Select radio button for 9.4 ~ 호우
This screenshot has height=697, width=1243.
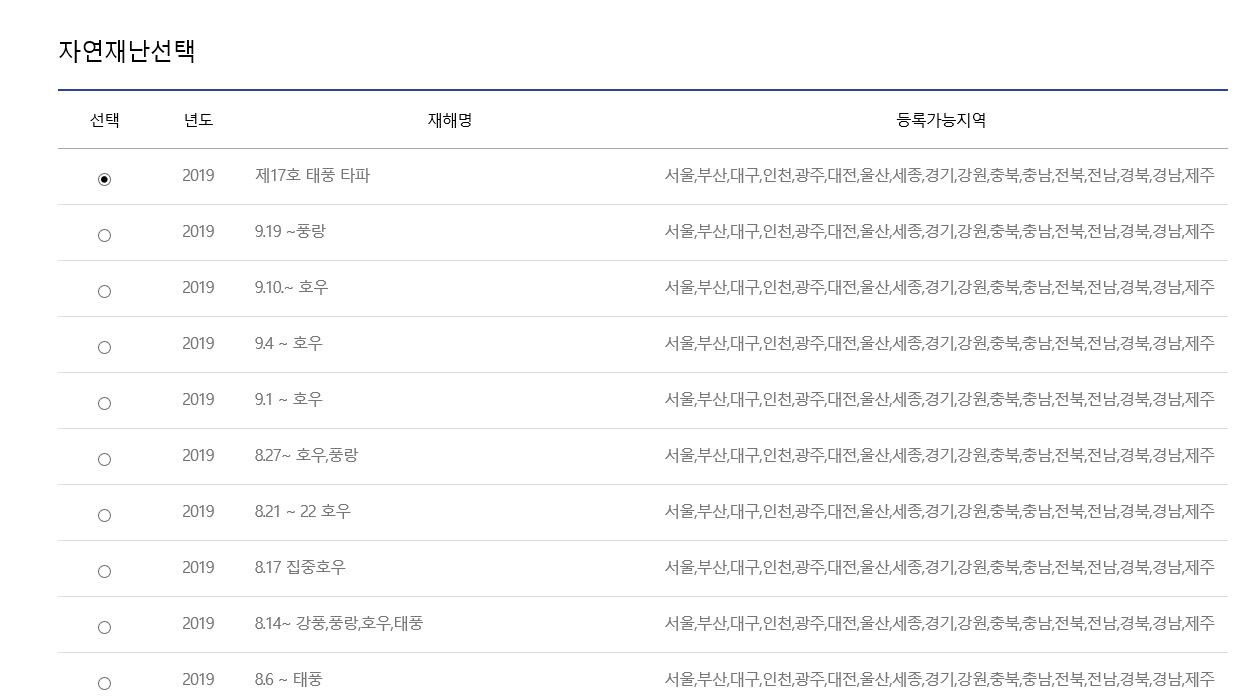coord(104,347)
